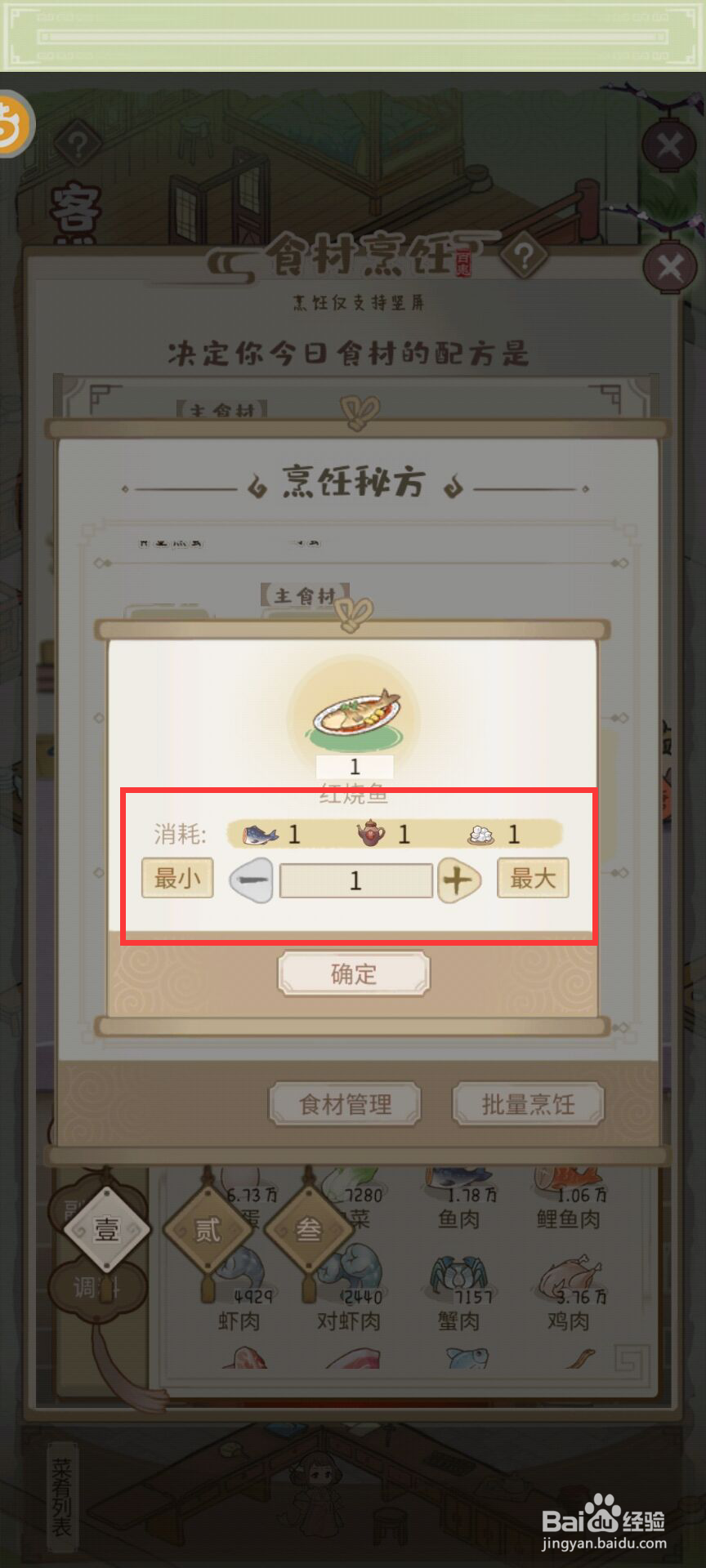The height and width of the screenshot is (1568, 706).
Task: Open the 菜肴列表 dish list
Action: (x=62, y=1497)
